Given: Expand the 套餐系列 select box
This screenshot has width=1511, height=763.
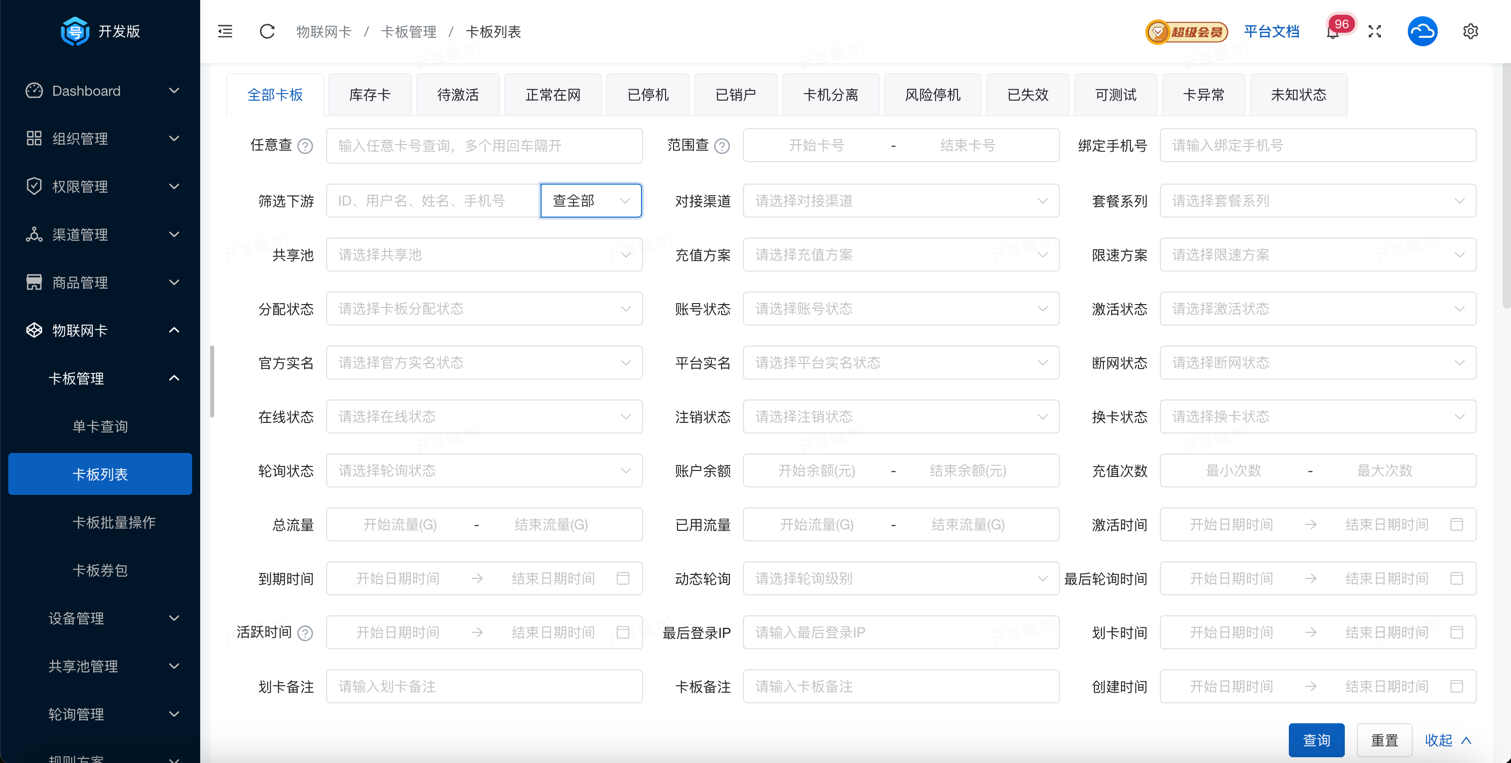Looking at the screenshot, I should (x=1317, y=201).
